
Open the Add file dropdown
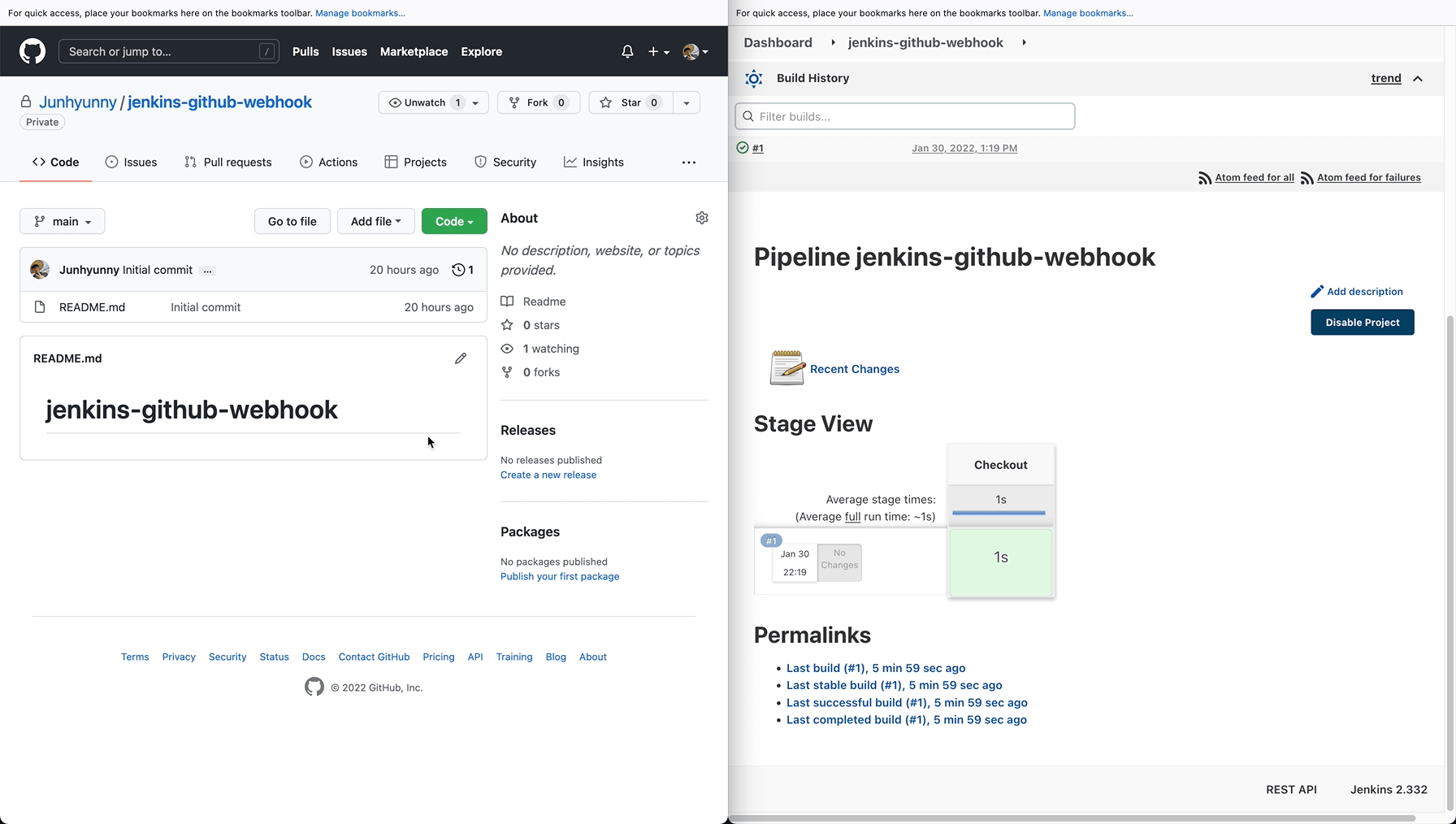[375, 221]
